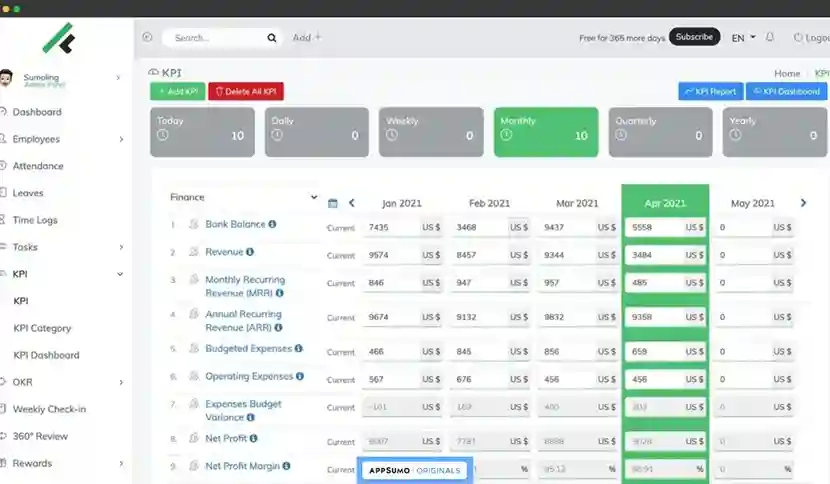
Task: Click the user icon beside Operating Expenses
Action: pos(194,376)
